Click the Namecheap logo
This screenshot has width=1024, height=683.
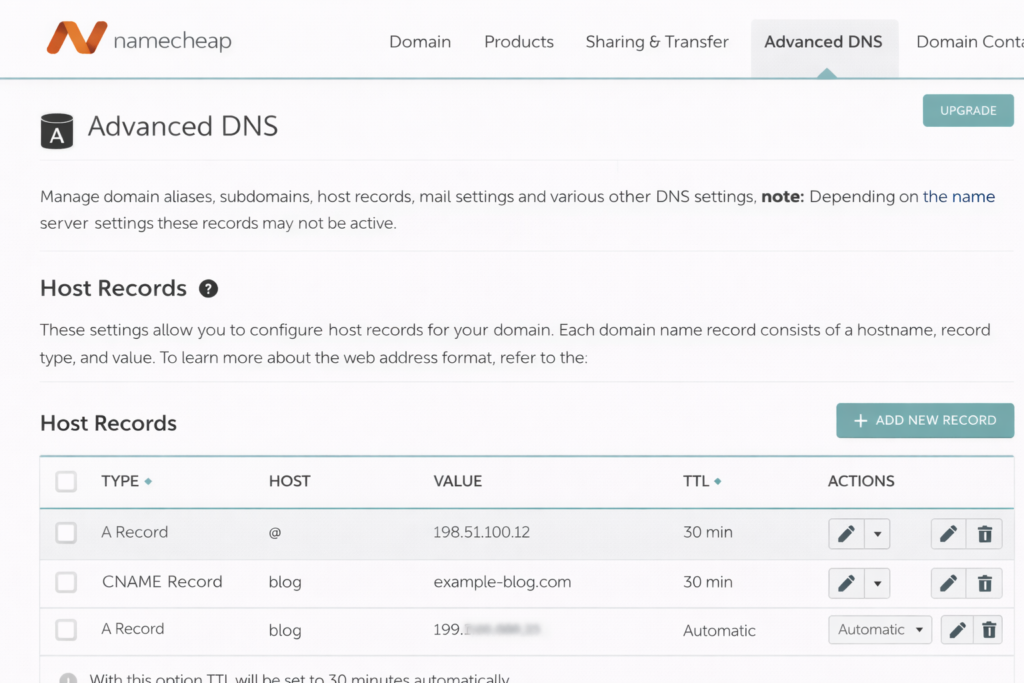tap(138, 40)
